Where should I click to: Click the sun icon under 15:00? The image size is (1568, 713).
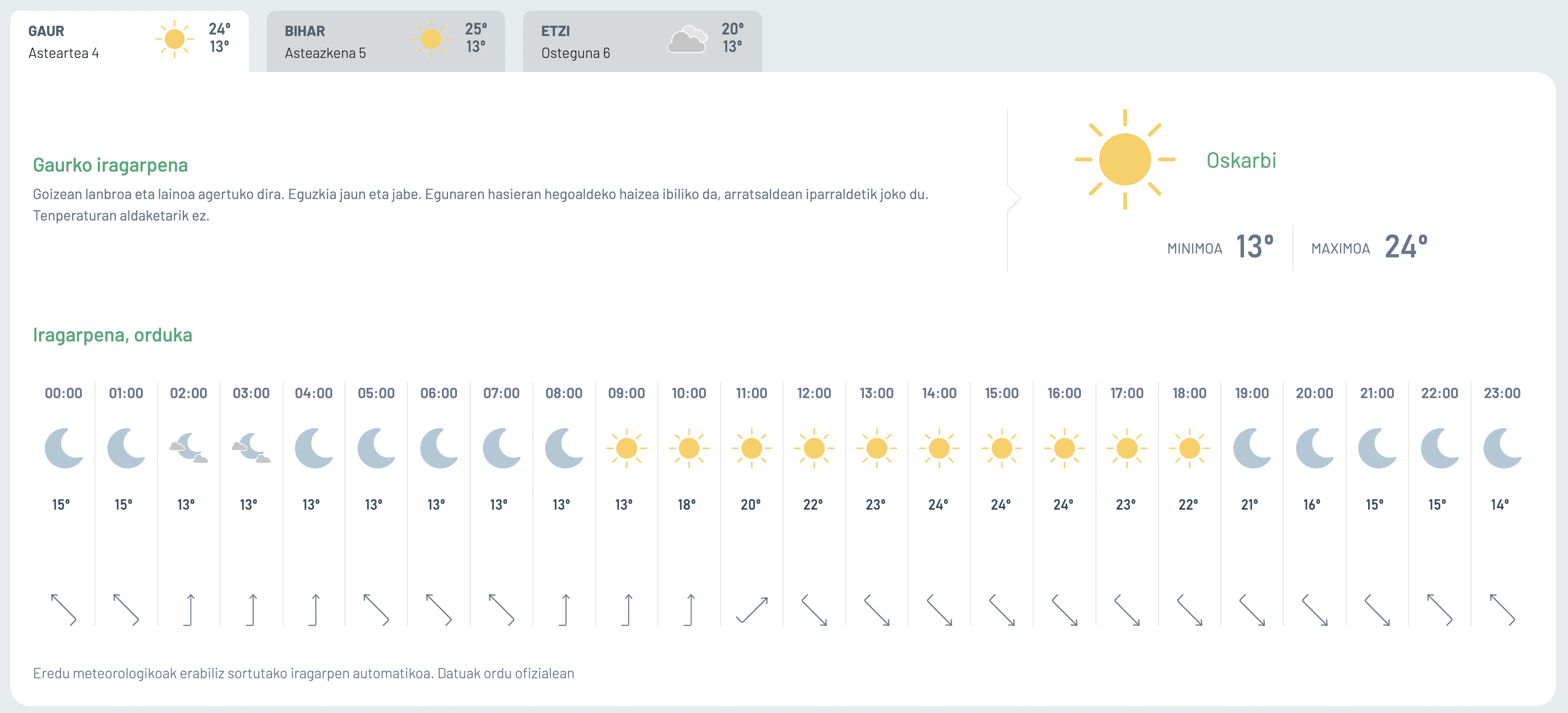(1002, 448)
